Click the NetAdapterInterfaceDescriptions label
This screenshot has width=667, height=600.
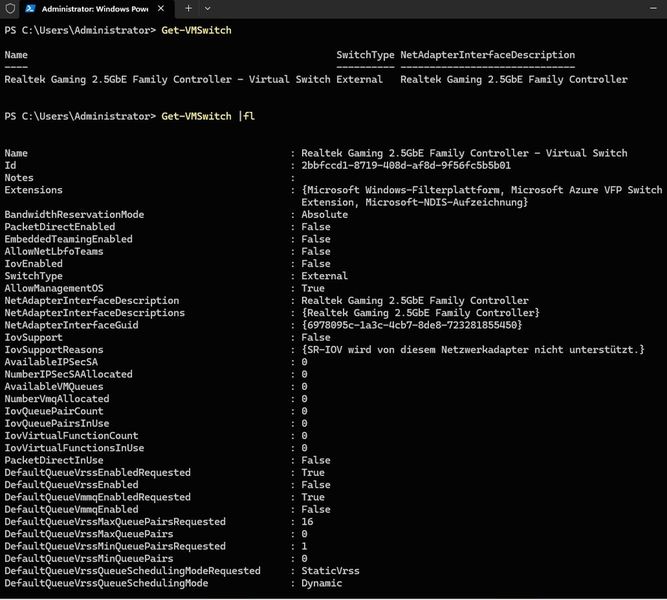[95, 313]
